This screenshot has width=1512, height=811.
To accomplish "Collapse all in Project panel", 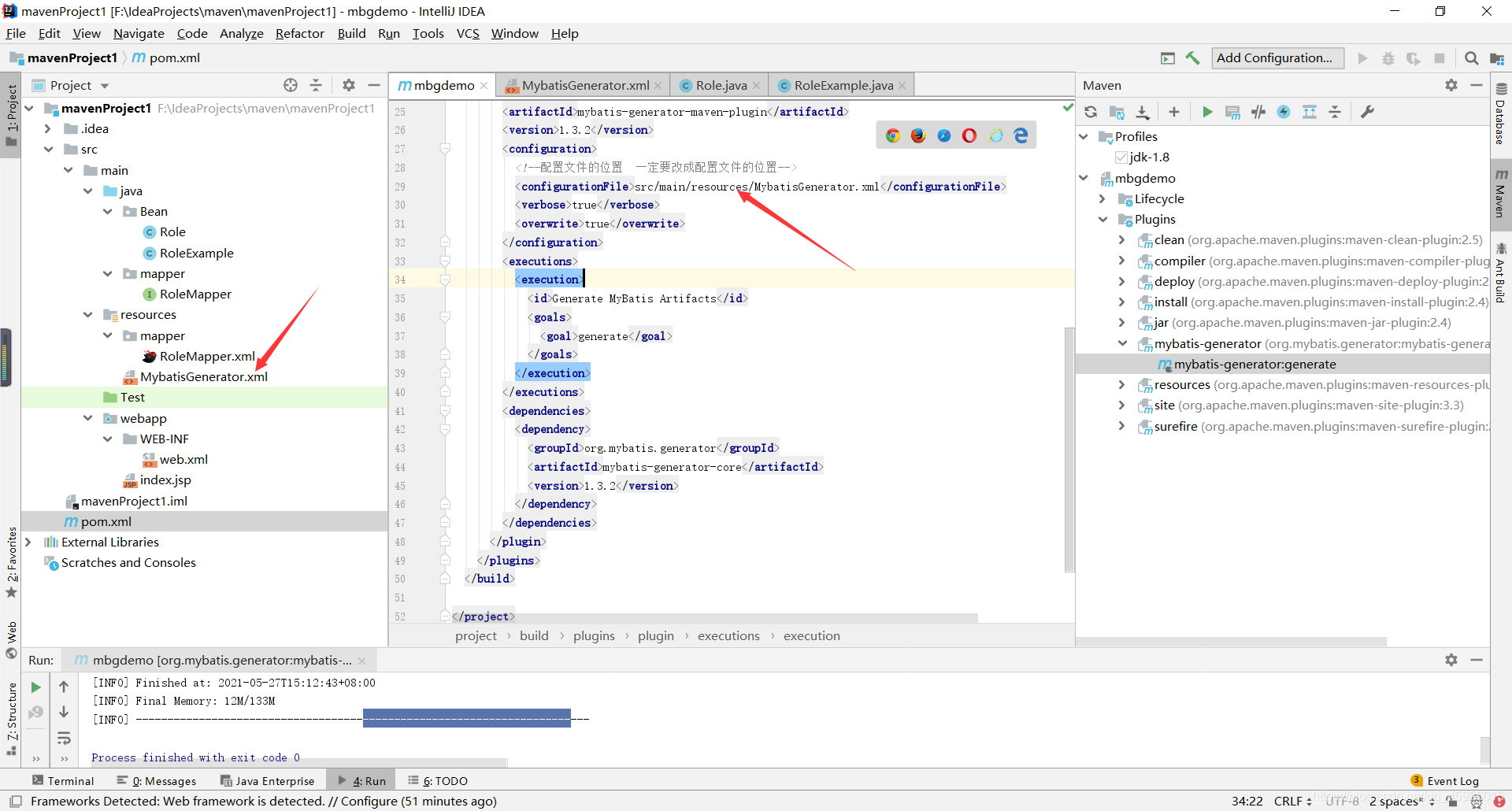I will tap(316, 85).
